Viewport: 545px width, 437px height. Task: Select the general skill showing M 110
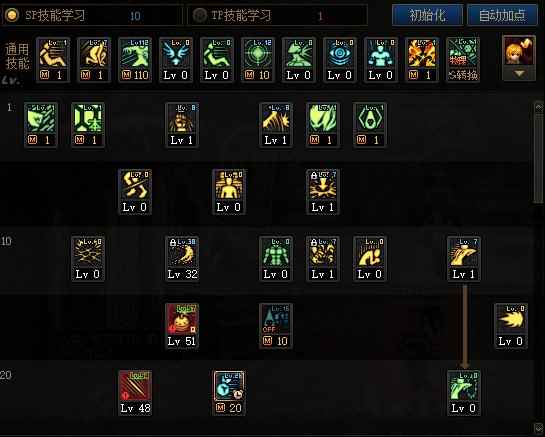[x=135, y=60]
